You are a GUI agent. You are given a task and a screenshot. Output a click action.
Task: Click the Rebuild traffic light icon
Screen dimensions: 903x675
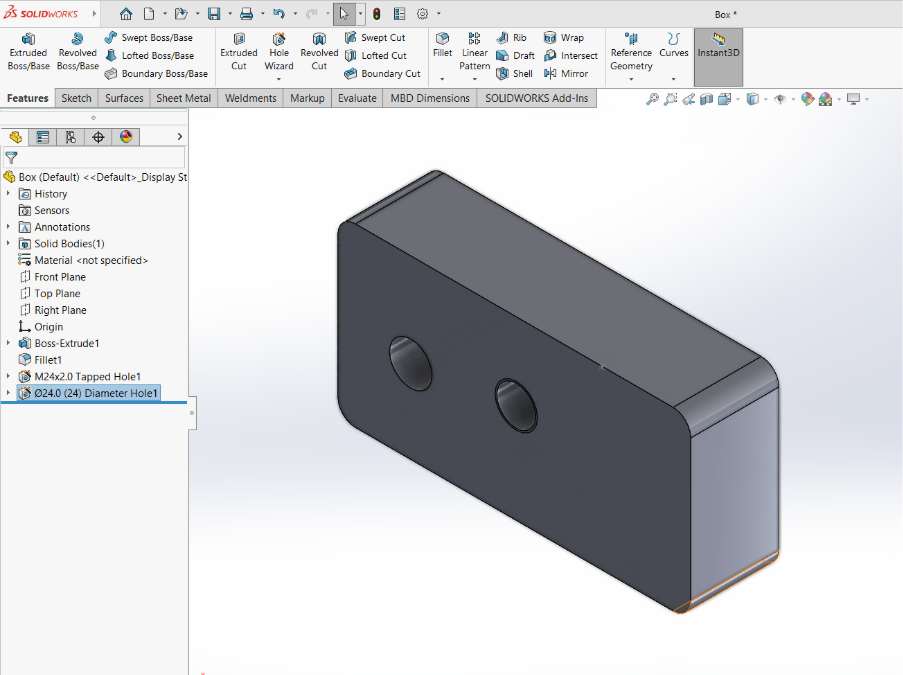(377, 14)
